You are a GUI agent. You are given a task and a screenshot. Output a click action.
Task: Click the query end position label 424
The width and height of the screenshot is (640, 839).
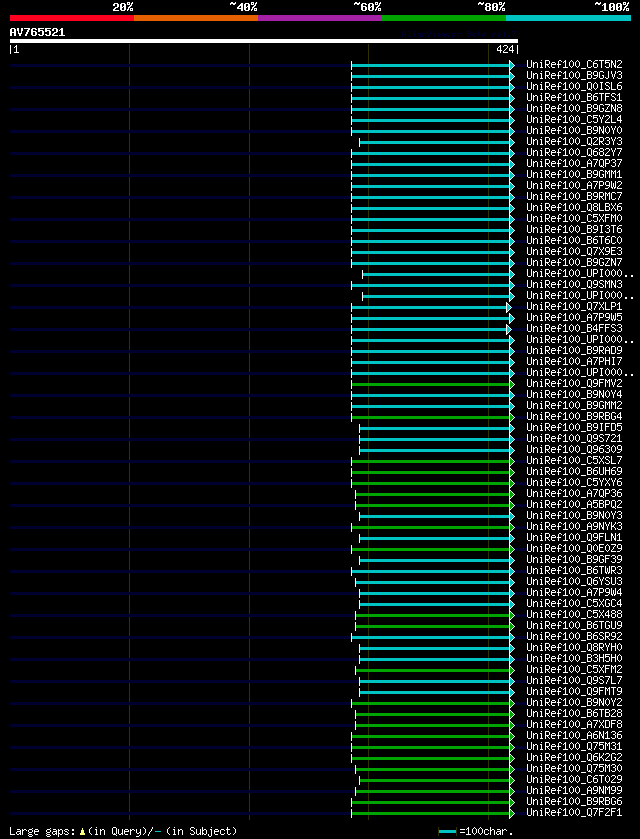coord(506,50)
